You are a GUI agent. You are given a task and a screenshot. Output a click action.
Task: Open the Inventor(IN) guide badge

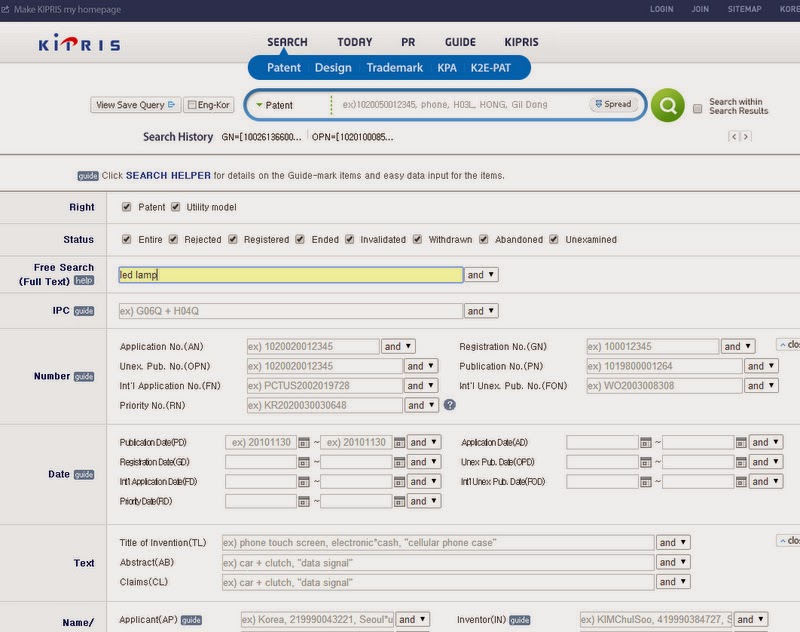pos(519,620)
